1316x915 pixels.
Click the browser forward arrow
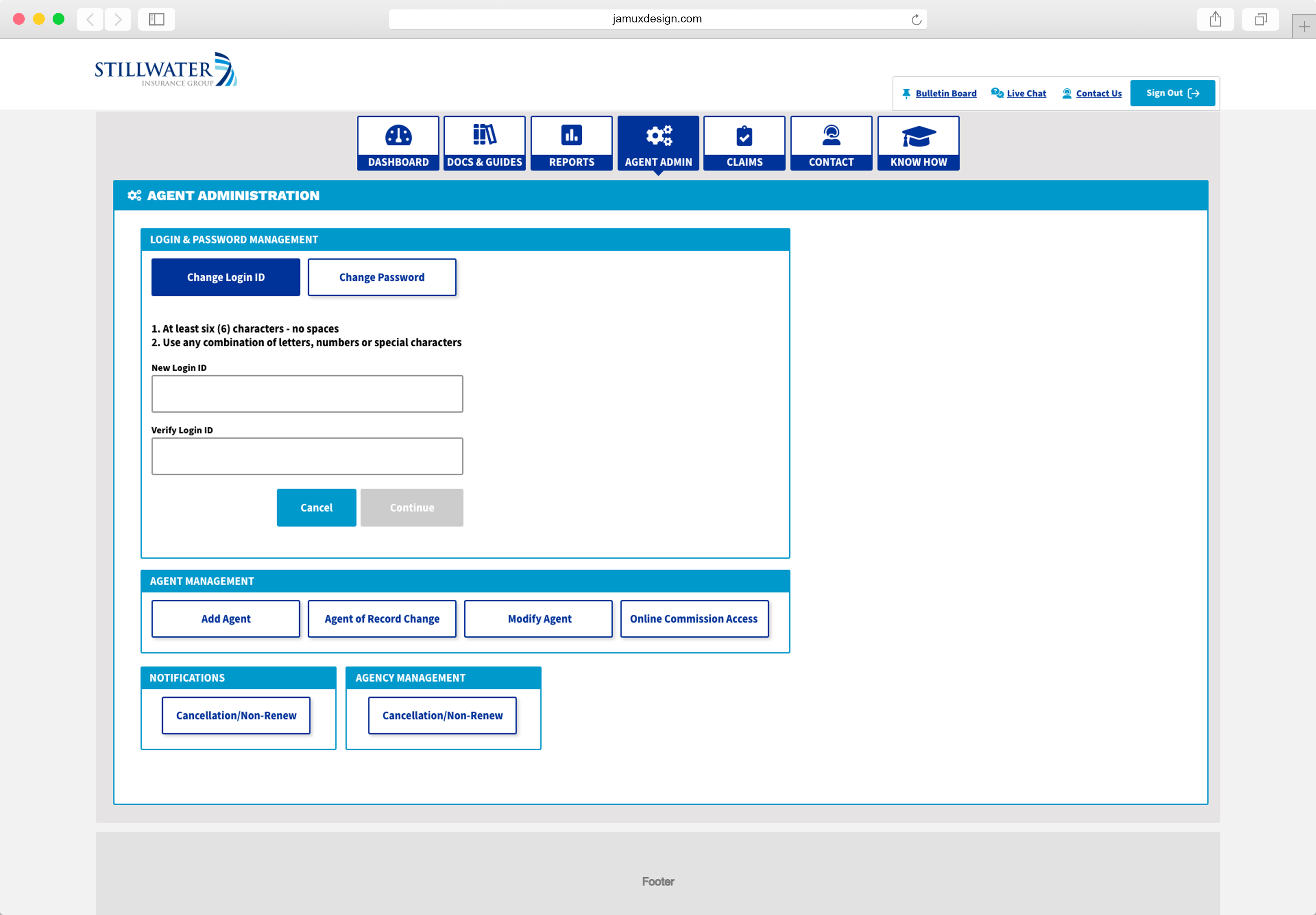(118, 20)
